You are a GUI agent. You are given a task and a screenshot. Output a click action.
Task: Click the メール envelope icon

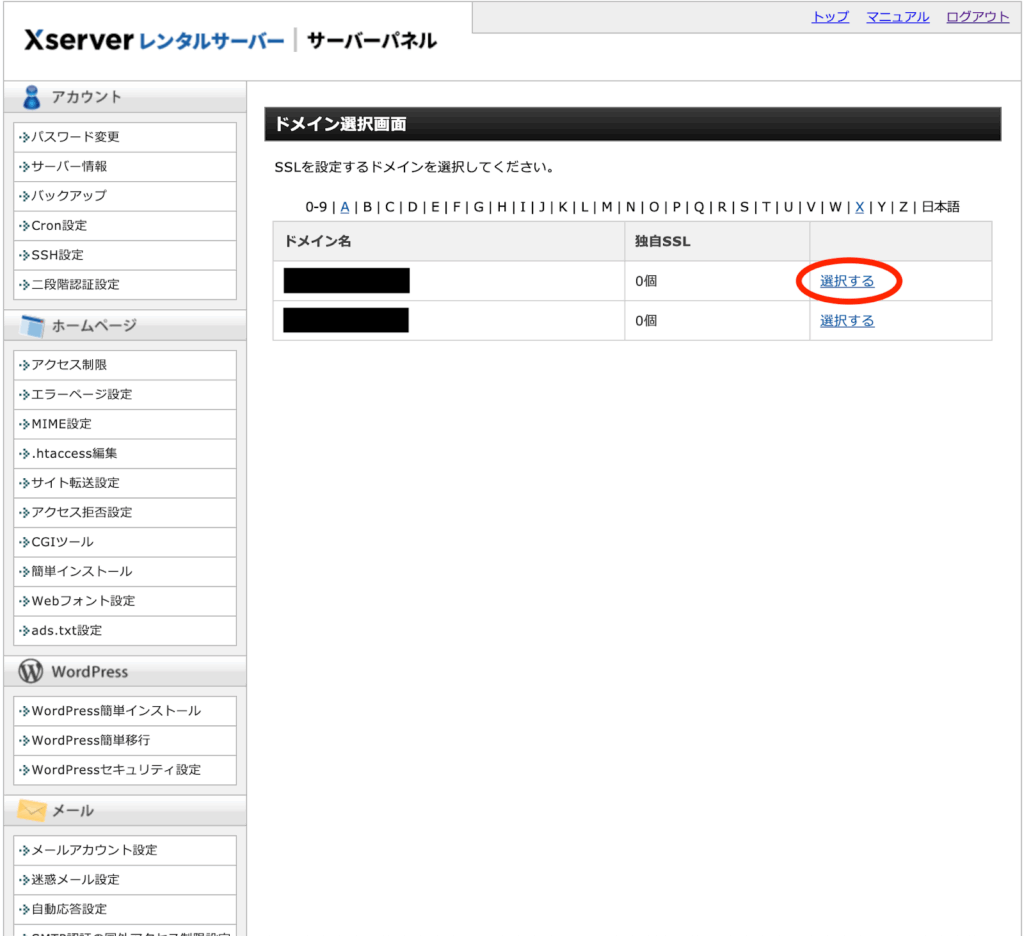pos(32,810)
